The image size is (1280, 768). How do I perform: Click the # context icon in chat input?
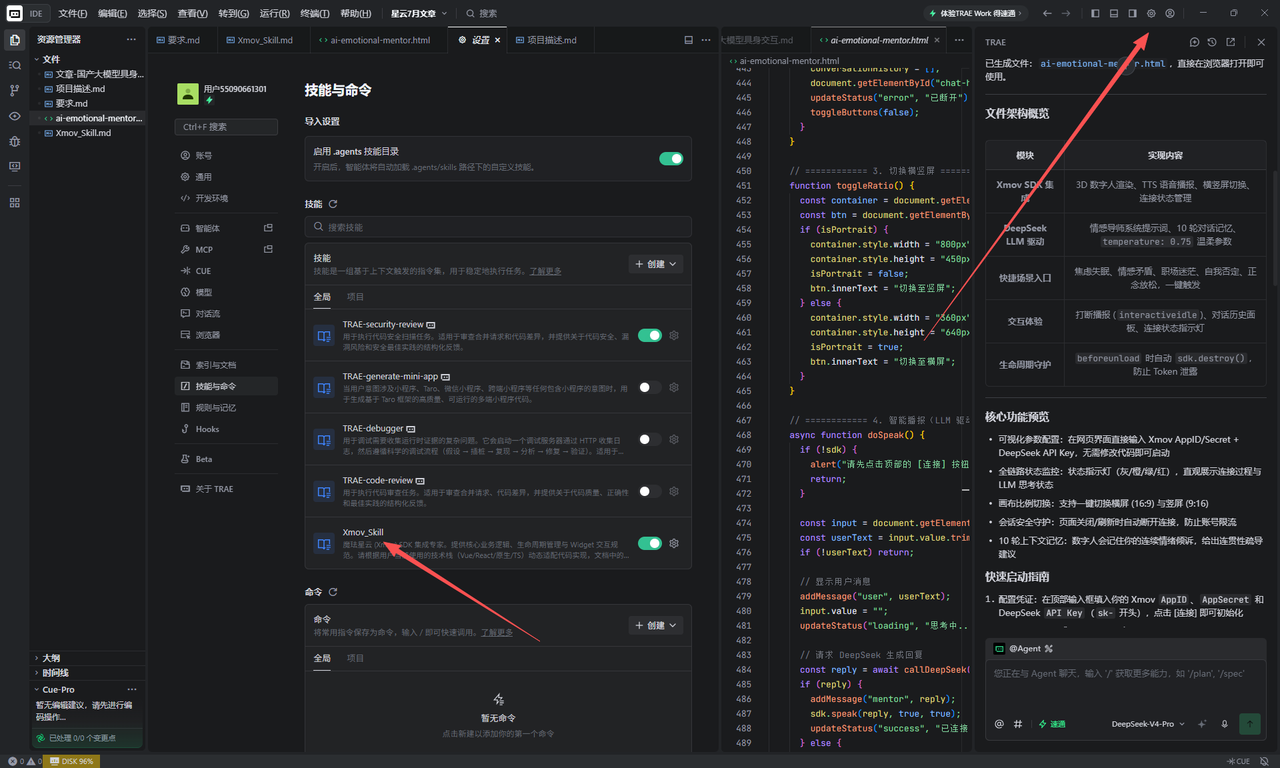[x=1018, y=724]
